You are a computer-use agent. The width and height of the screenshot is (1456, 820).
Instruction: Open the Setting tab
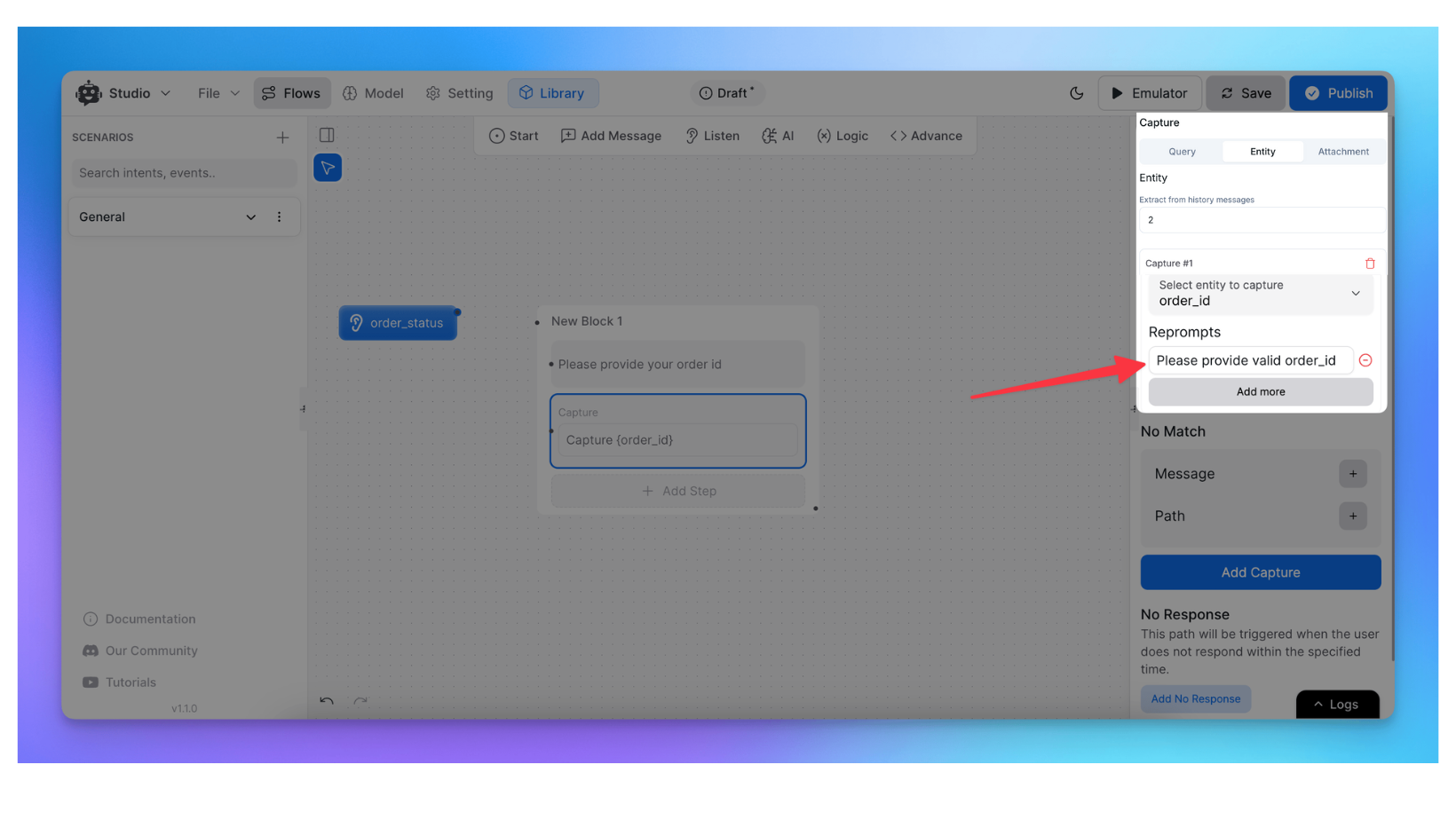tap(459, 93)
